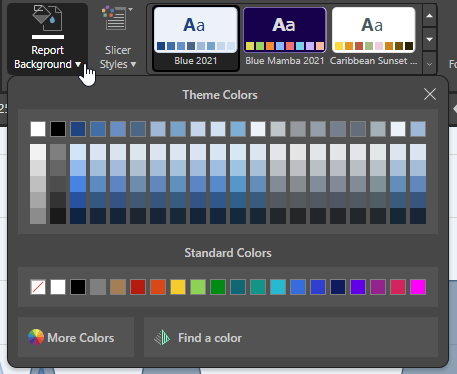The image size is (457, 374).
Task: Apply the Blue Mamba 2021 theme
Action: click(285, 38)
